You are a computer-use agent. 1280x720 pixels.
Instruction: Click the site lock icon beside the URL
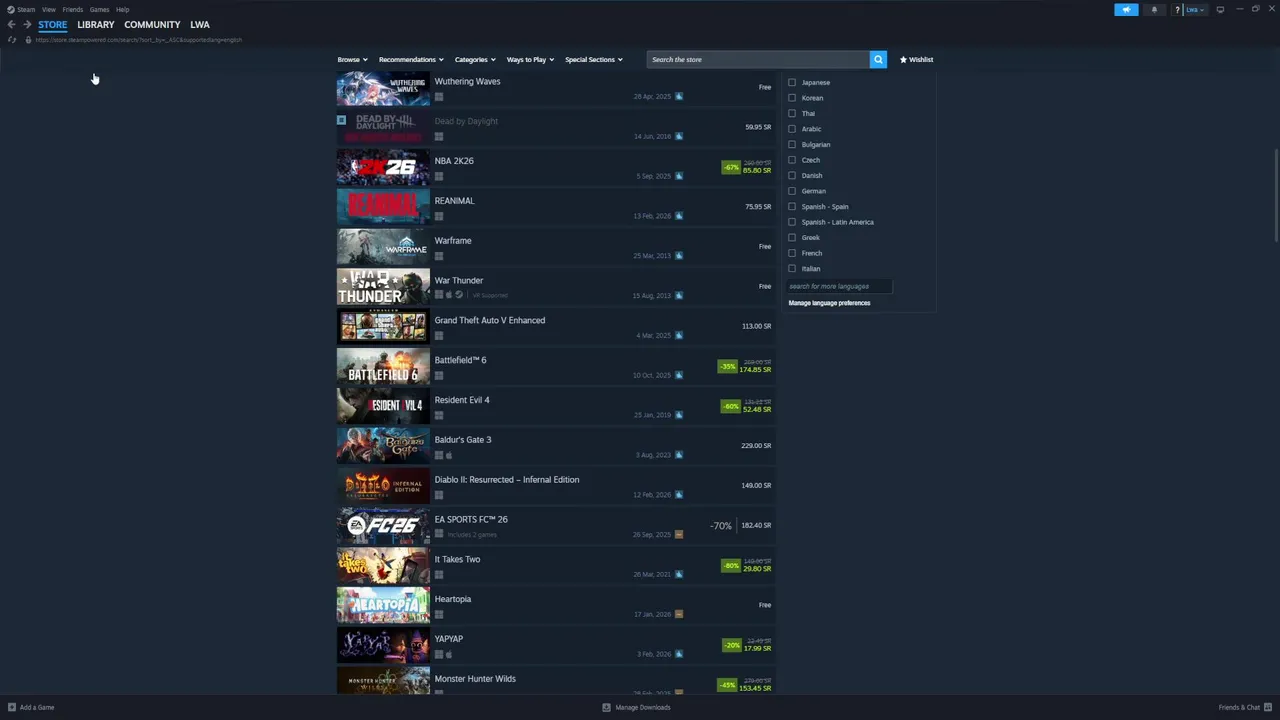click(28, 40)
